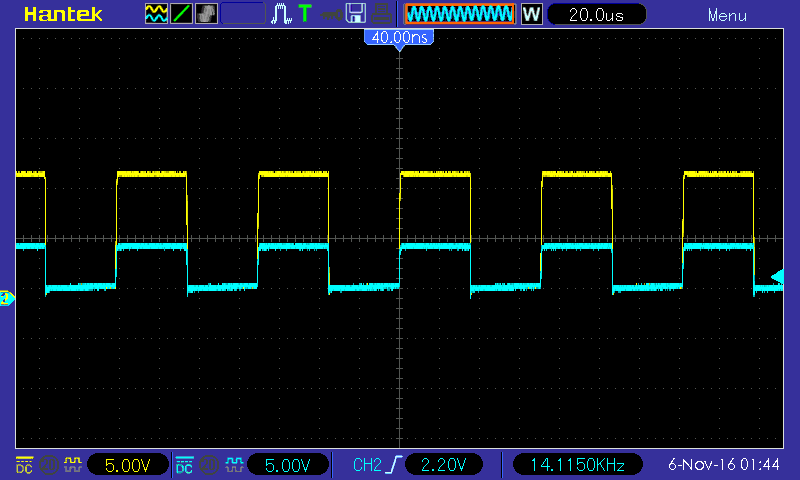This screenshot has width=800, height=480.
Task: Click the grayed printer icon
Action: click(381, 14)
